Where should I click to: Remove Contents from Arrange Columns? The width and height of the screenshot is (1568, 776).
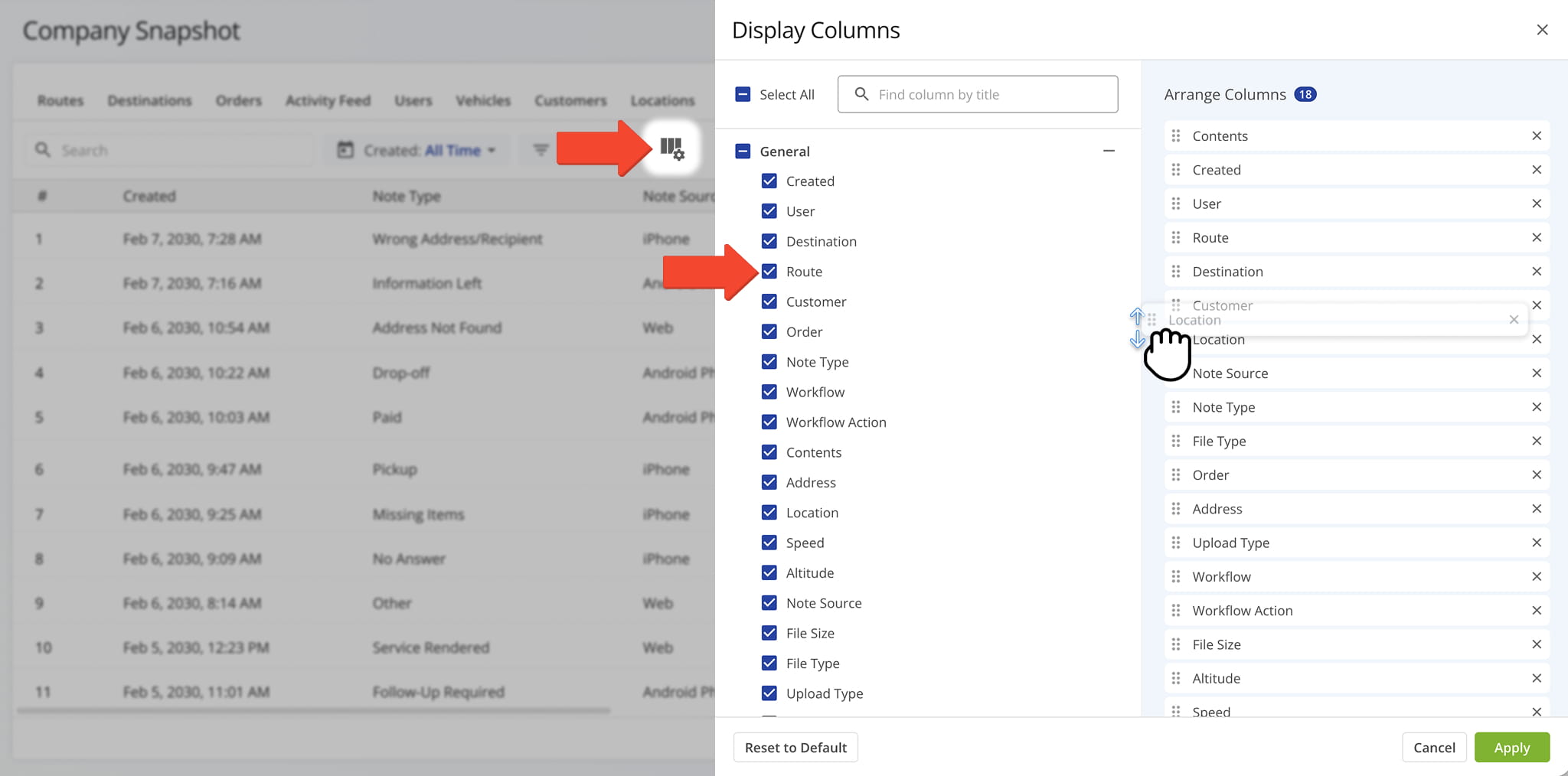pos(1536,135)
